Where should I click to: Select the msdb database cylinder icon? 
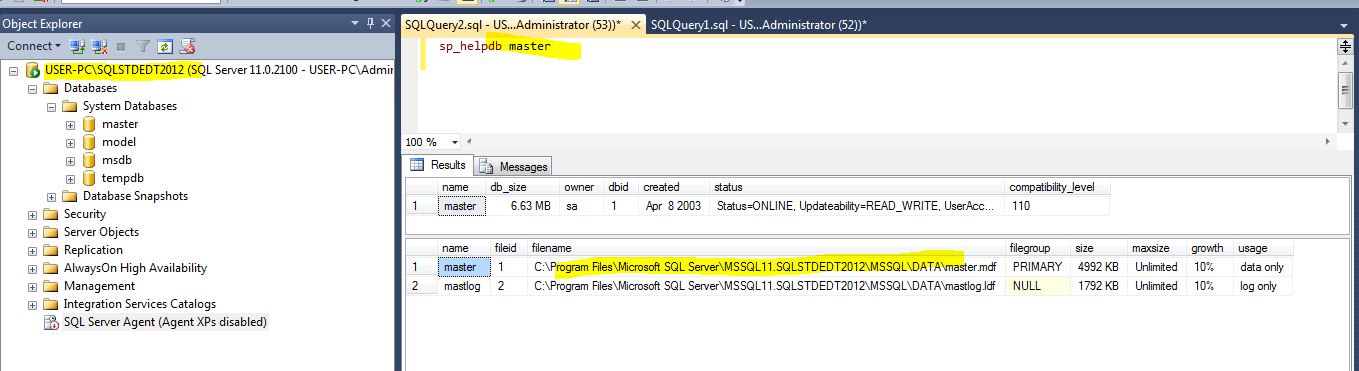coord(89,160)
